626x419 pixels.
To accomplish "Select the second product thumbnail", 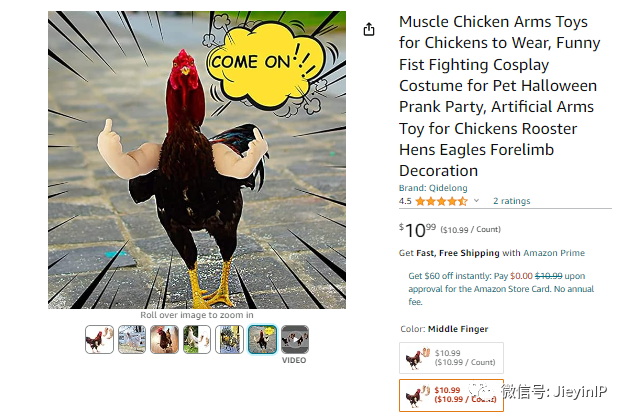I will click(132, 340).
